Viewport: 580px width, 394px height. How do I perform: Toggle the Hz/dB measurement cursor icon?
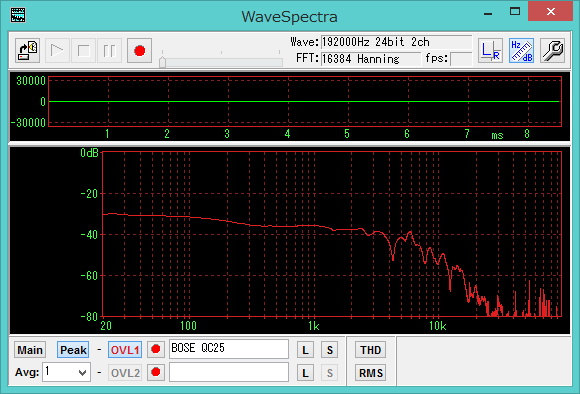(521, 51)
